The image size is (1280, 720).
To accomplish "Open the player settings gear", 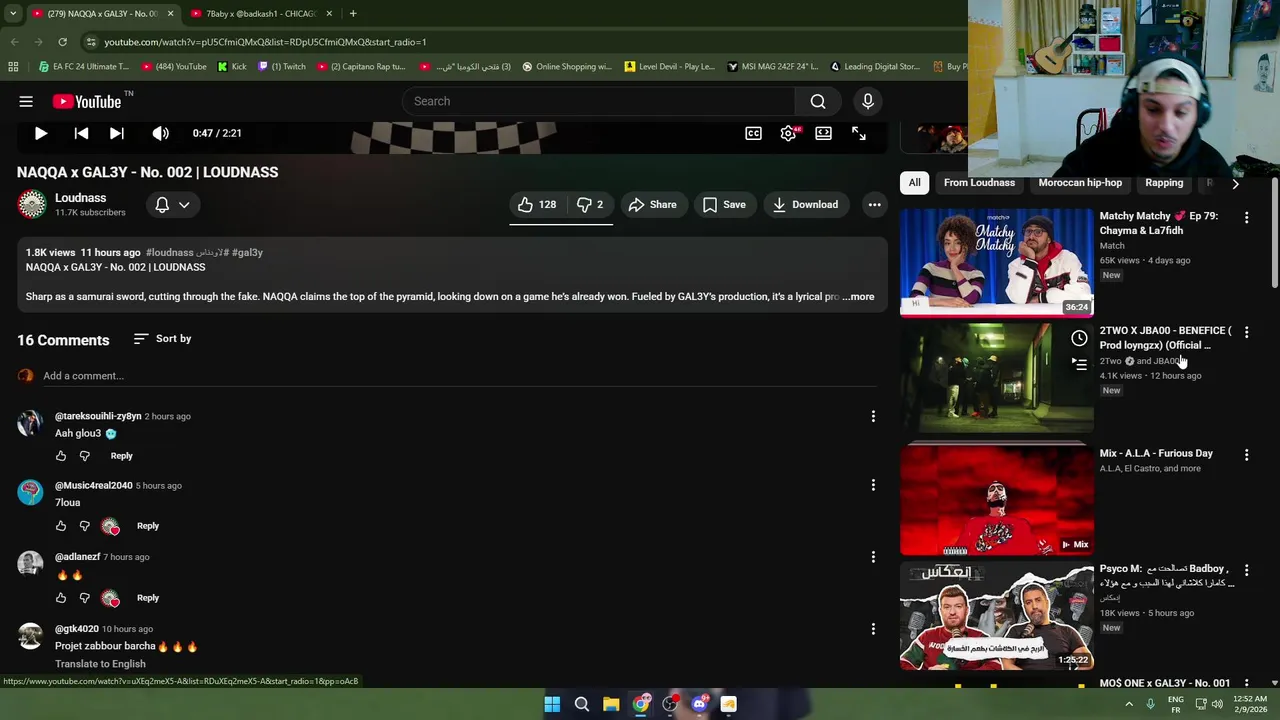I will (x=788, y=133).
